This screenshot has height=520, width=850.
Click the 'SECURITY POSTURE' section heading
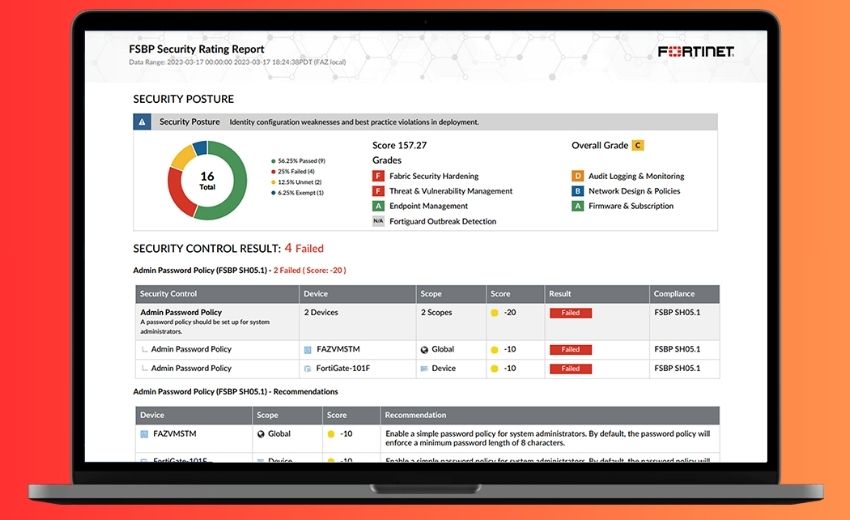[183, 99]
